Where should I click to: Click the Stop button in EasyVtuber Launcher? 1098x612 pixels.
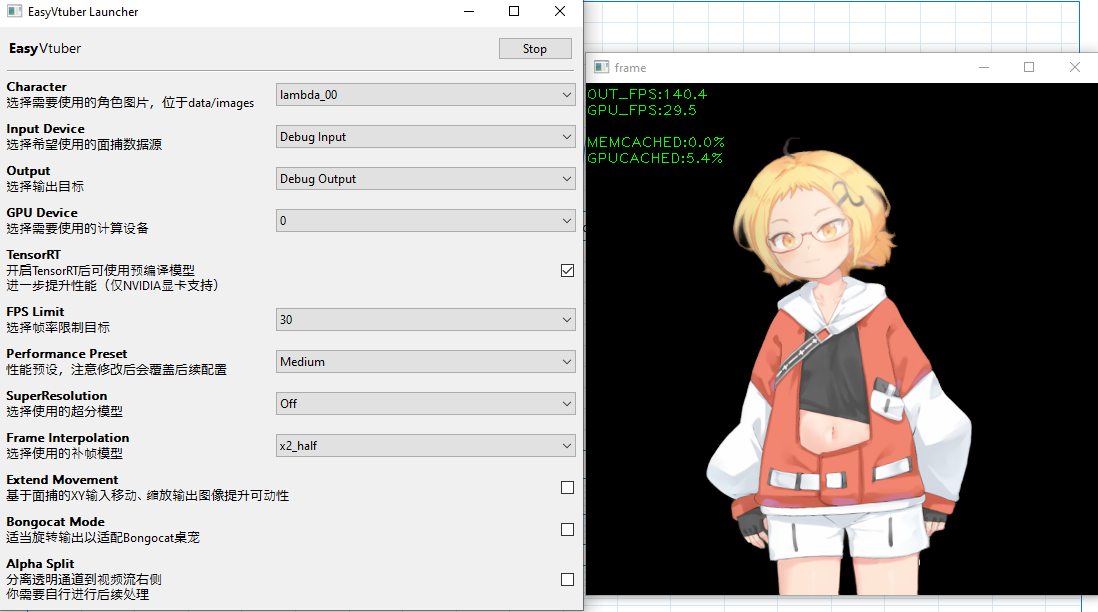tap(535, 48)
